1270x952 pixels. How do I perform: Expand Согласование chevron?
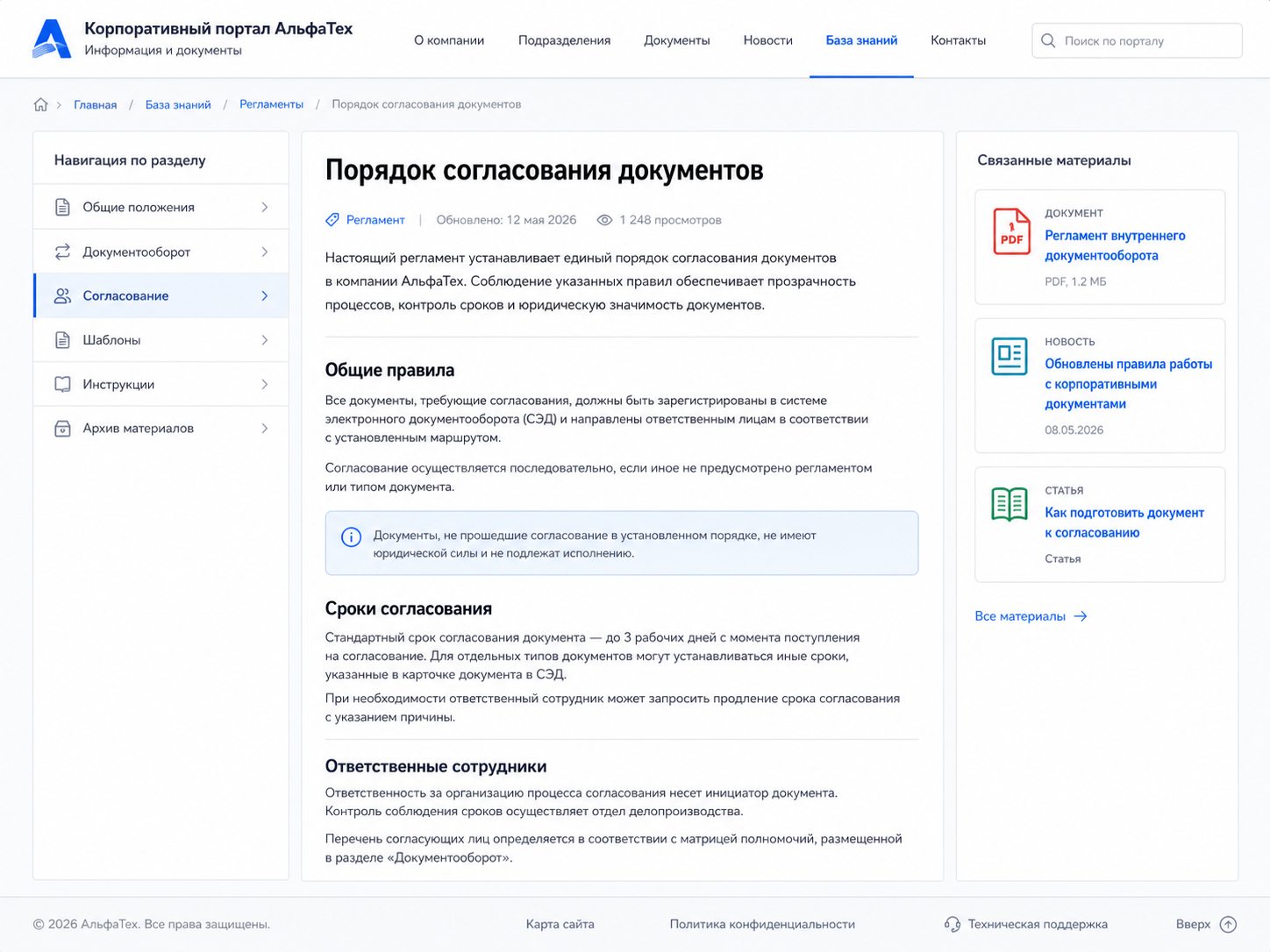pyautogui.click(x=265, y=295)
